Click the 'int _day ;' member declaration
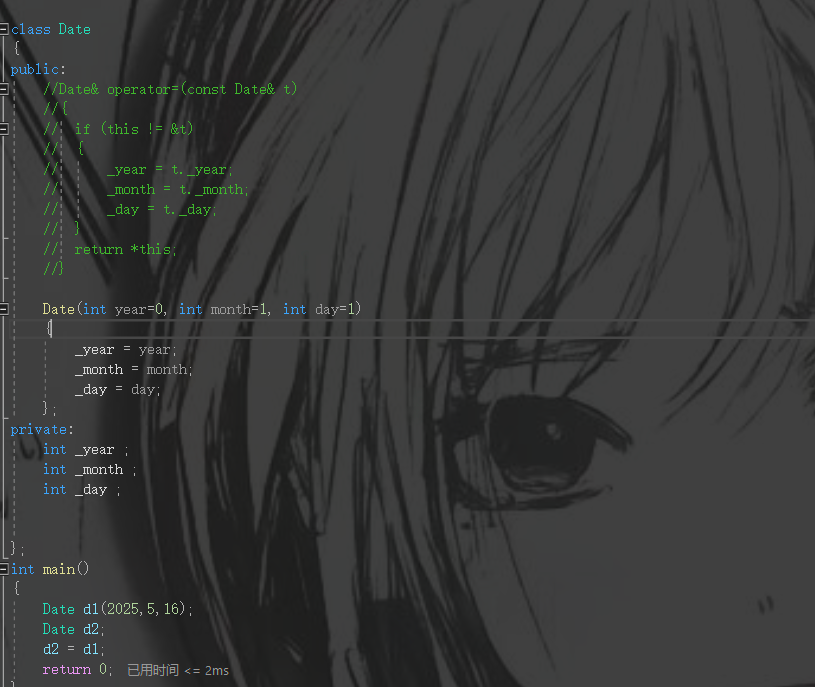The image size is (815, 687). coord(82,490)
